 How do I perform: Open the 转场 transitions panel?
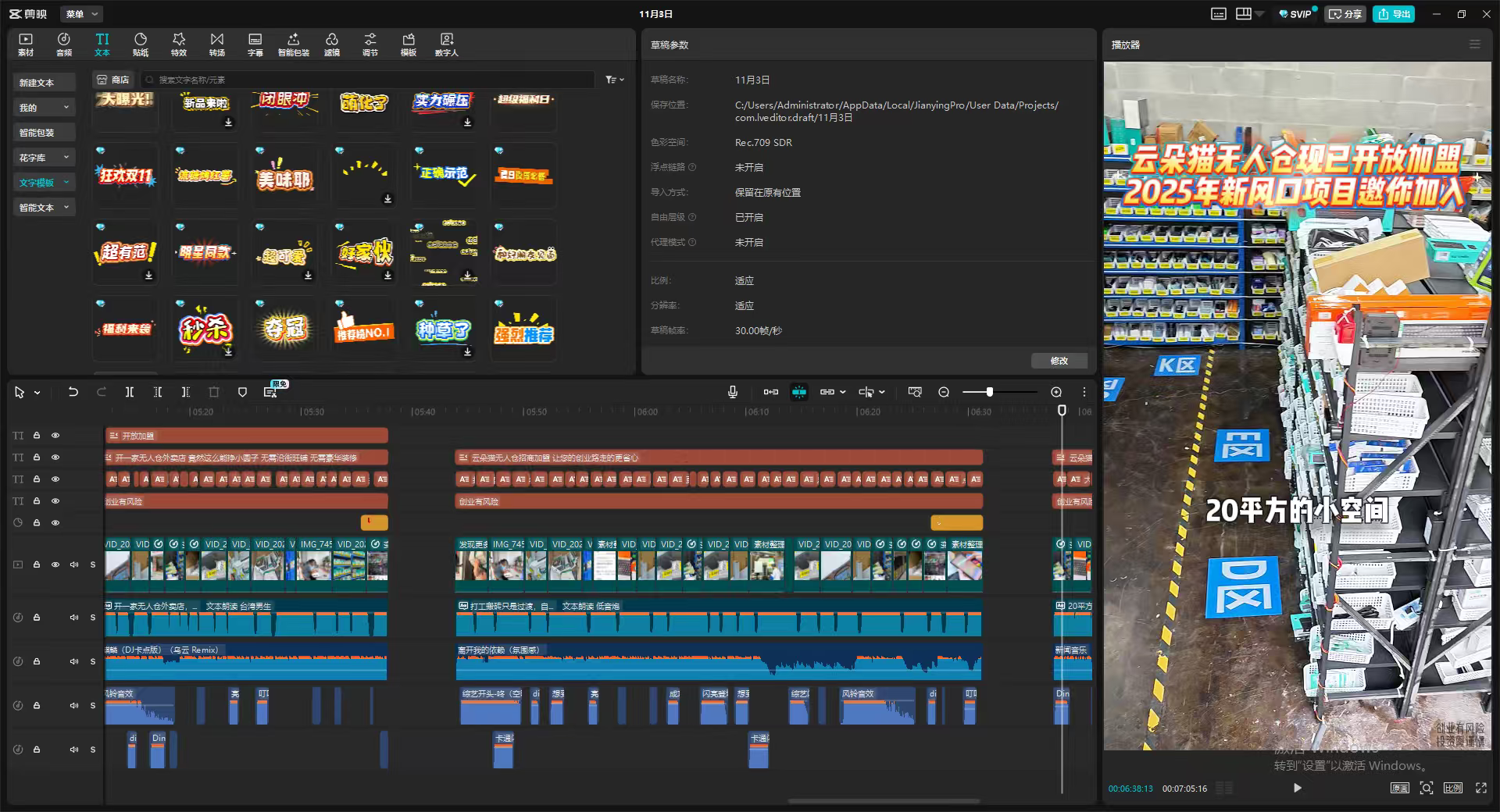coord(217,45)
